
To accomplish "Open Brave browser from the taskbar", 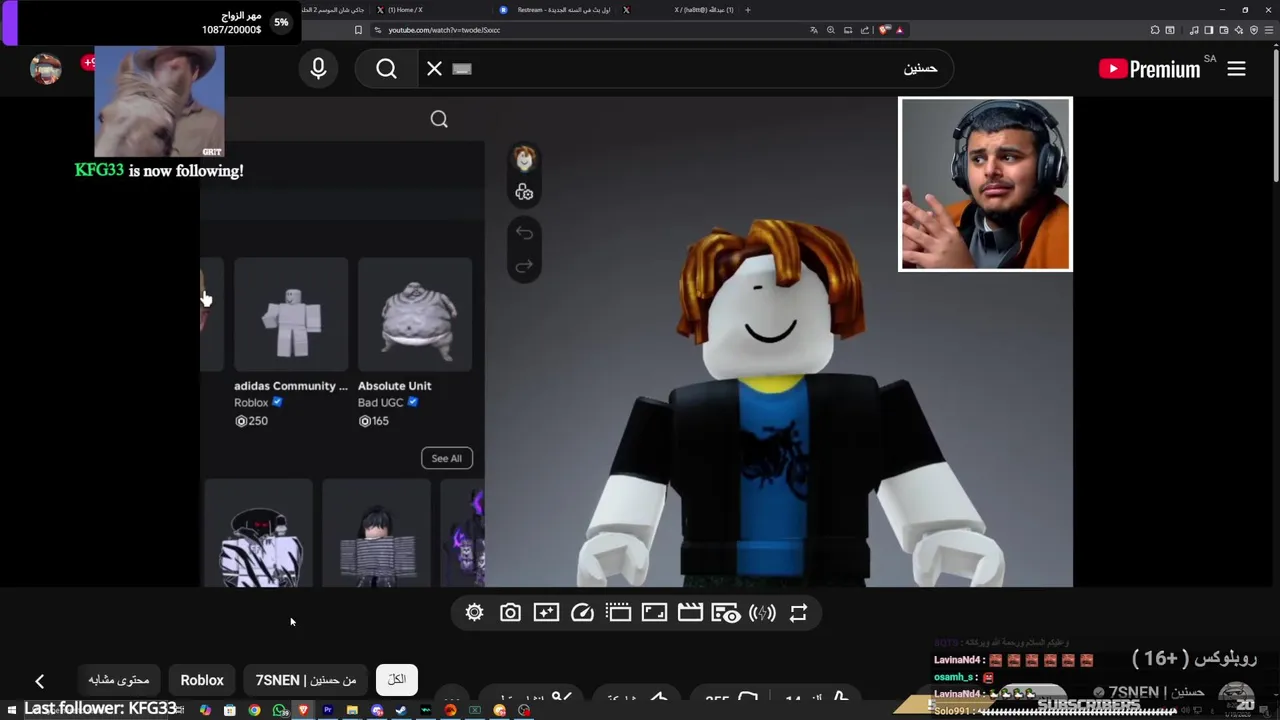I will [303, 710].
